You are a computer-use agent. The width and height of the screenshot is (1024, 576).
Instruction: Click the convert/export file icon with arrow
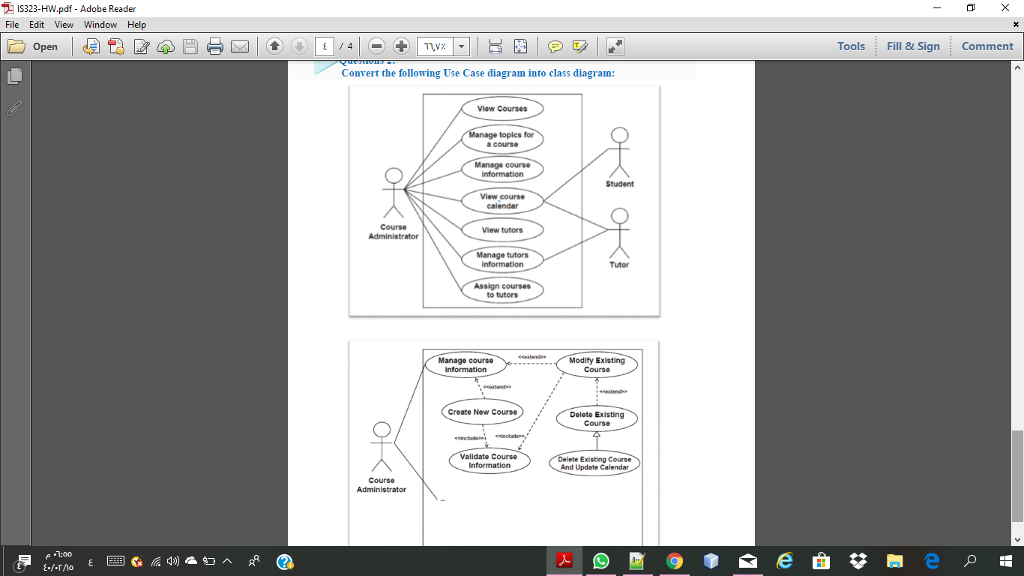91,46
